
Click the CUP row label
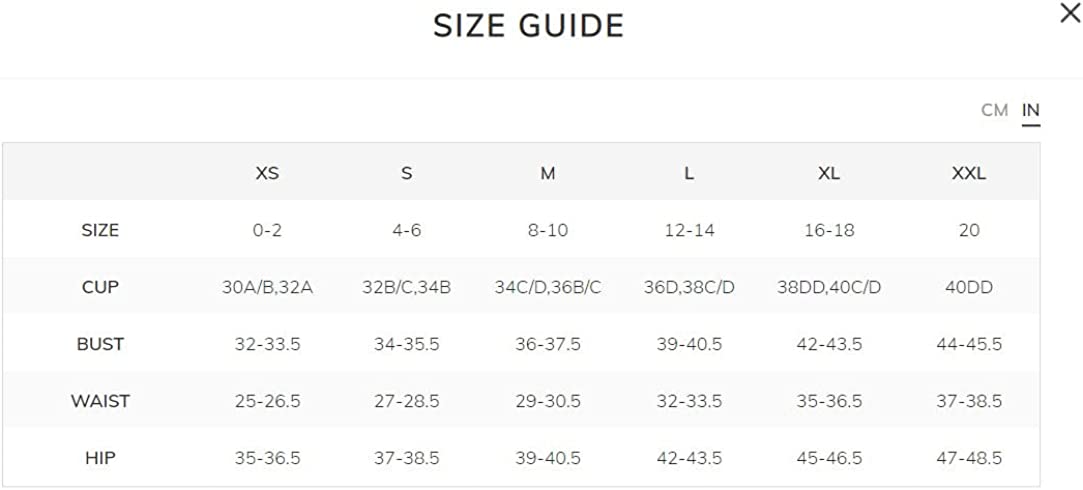[x=100, y=287]
